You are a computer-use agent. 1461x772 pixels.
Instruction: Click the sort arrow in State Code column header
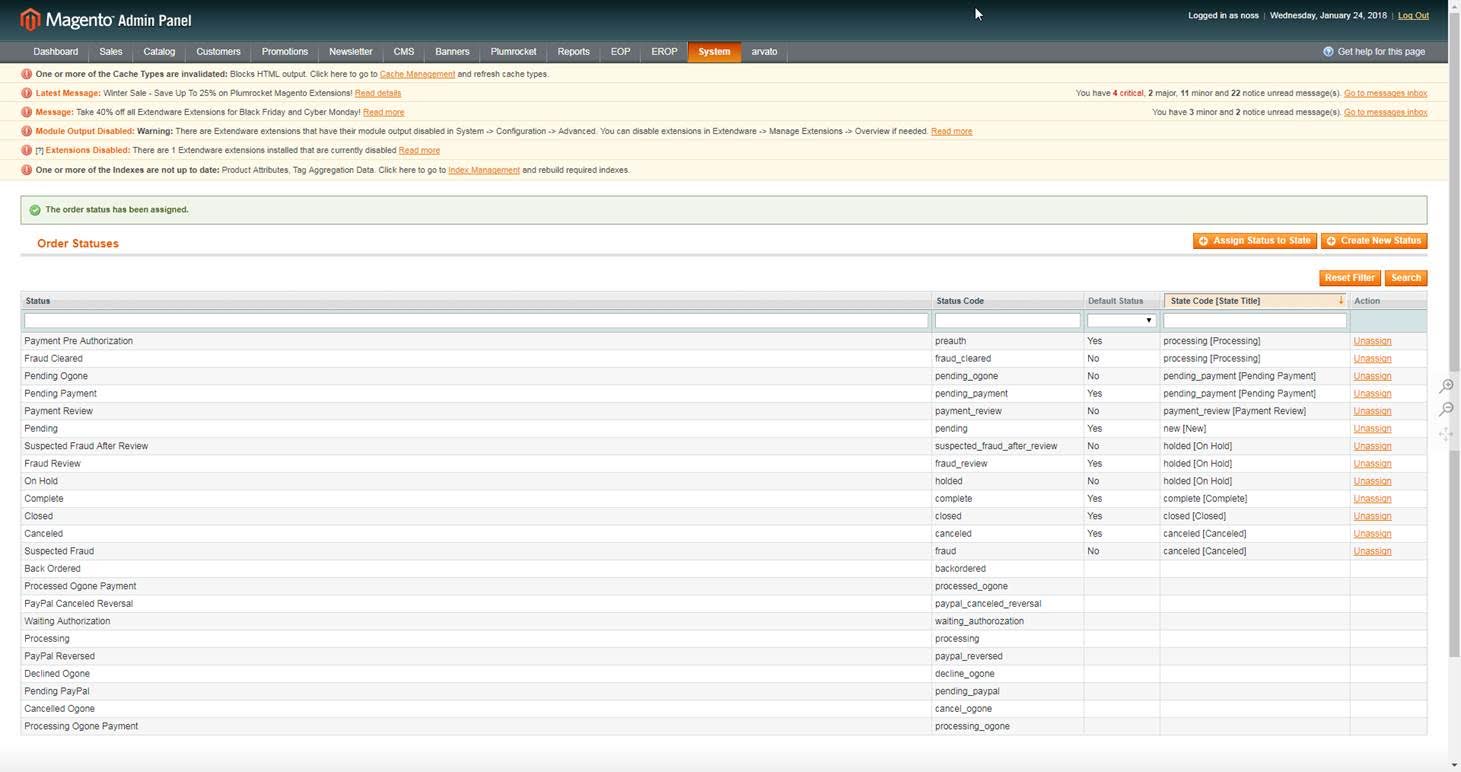click(x=1340, y=300)
